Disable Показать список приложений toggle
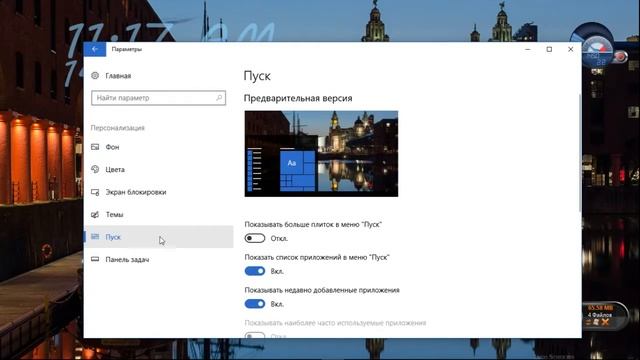Image resolution: width=640 pixels, height=360 pixels. coord(255,271)
